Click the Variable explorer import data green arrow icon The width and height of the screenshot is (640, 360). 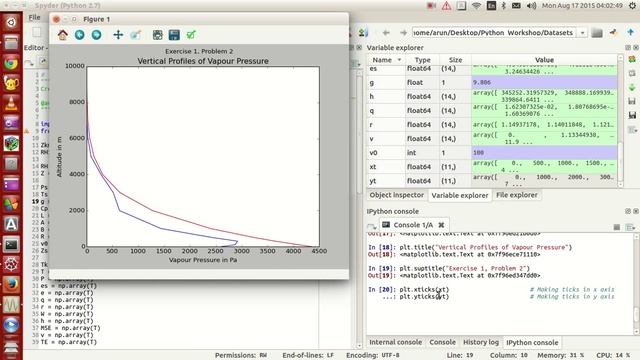coord(632,87)
